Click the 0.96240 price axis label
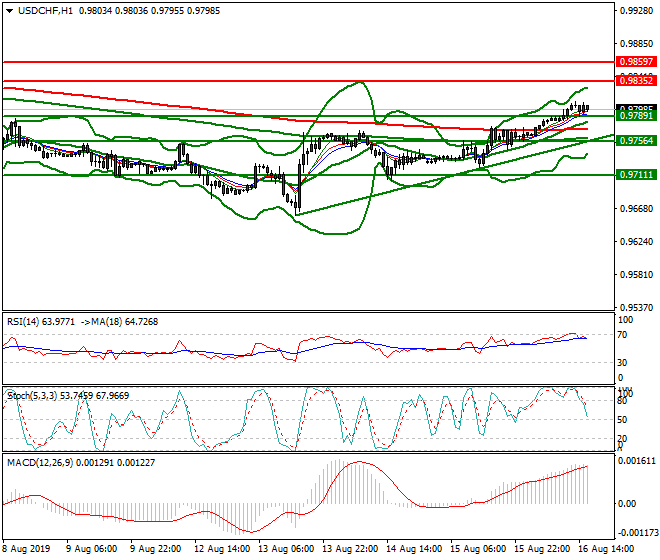The image size is (660, 560). tap(636, 242)
